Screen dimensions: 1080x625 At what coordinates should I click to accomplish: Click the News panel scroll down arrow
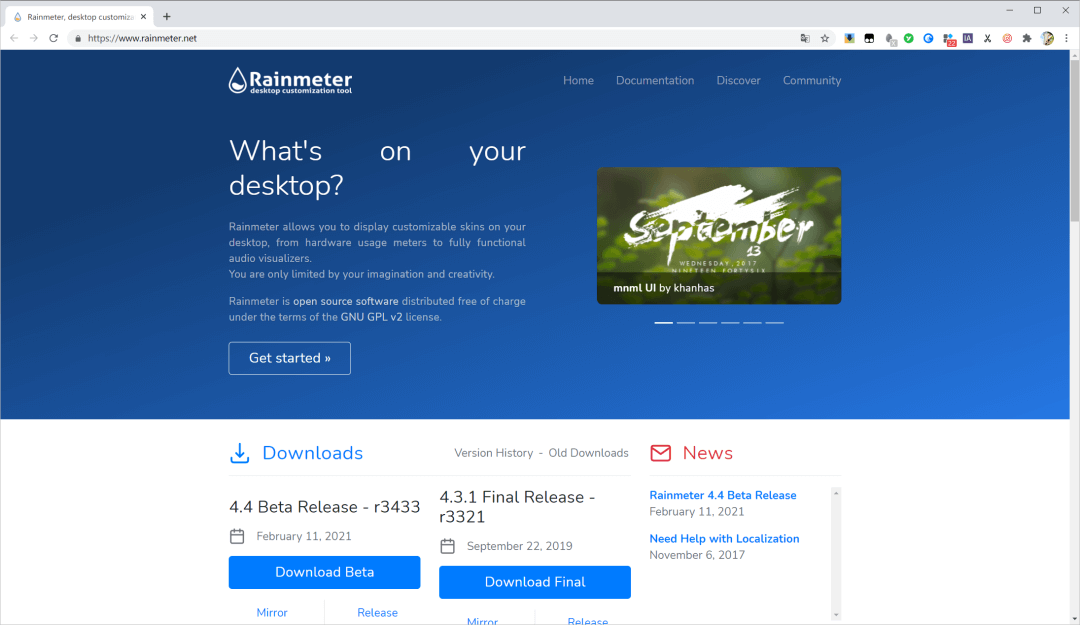(x=835, y=615)
